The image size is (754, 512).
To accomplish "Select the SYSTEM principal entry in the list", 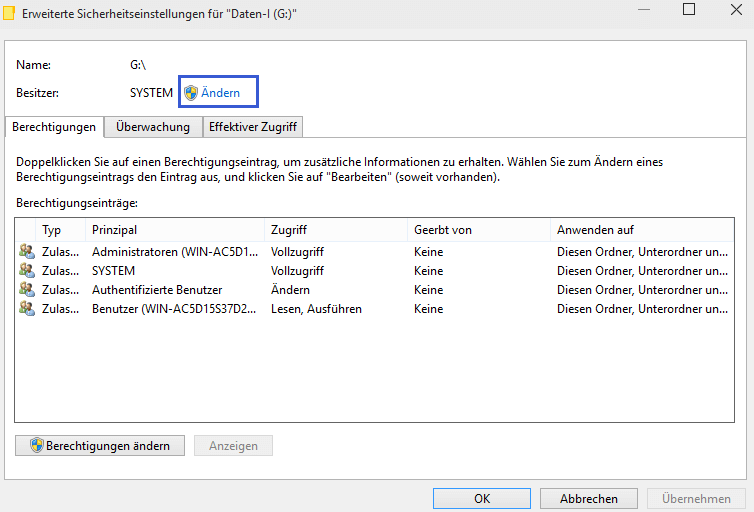I will point(113,271).
